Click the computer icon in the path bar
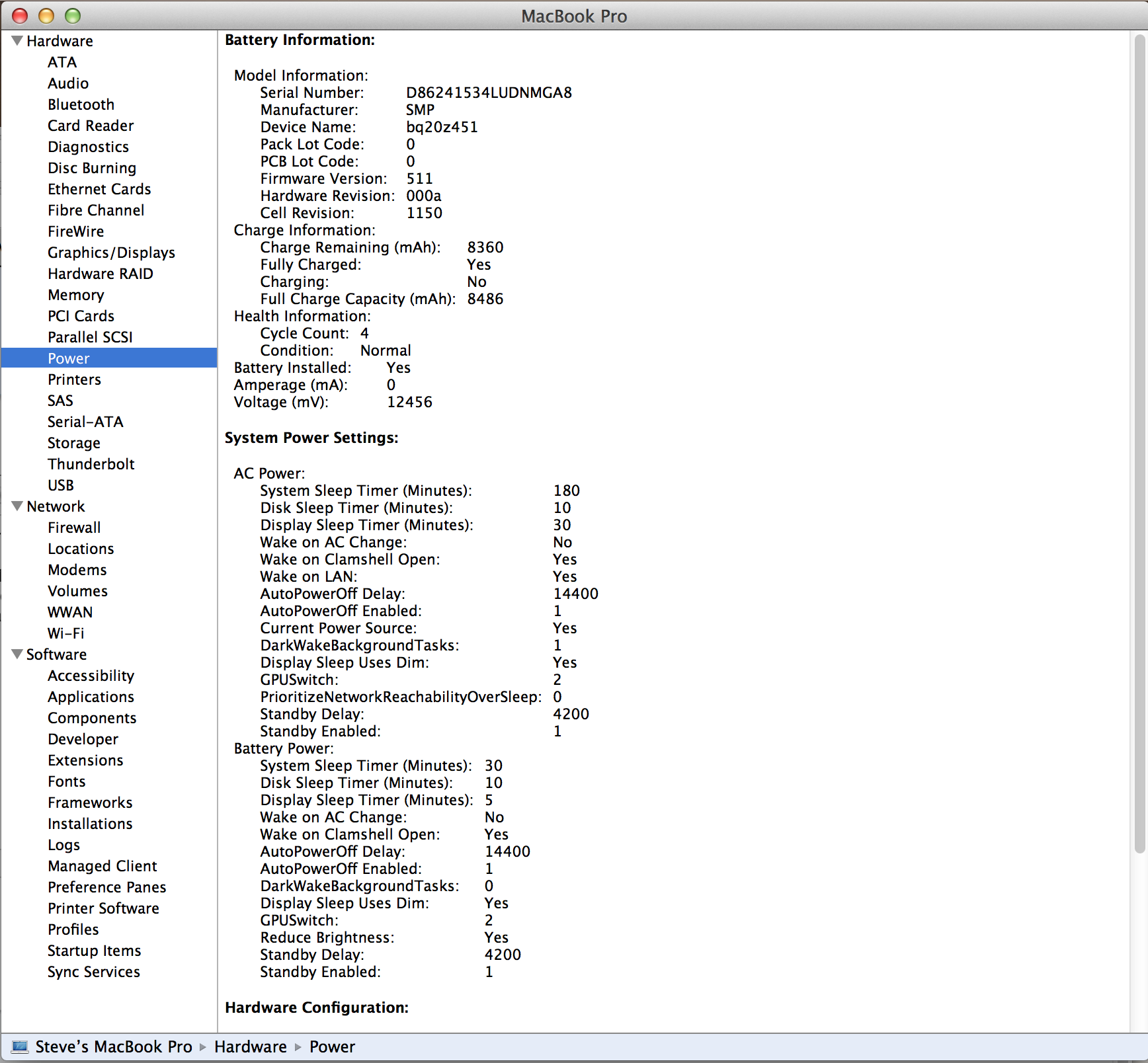 pyautogui.click(x=20, y=1046)
